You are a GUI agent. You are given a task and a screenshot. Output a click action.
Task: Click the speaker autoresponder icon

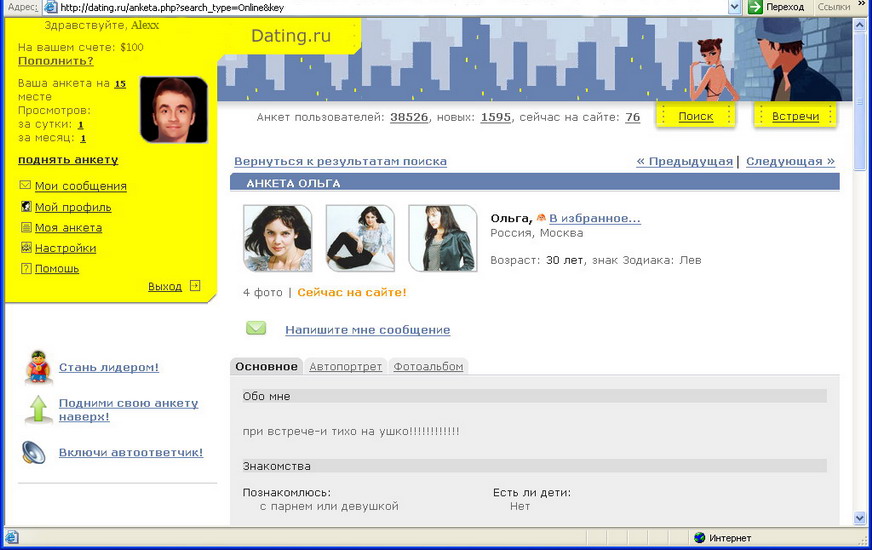34,453
